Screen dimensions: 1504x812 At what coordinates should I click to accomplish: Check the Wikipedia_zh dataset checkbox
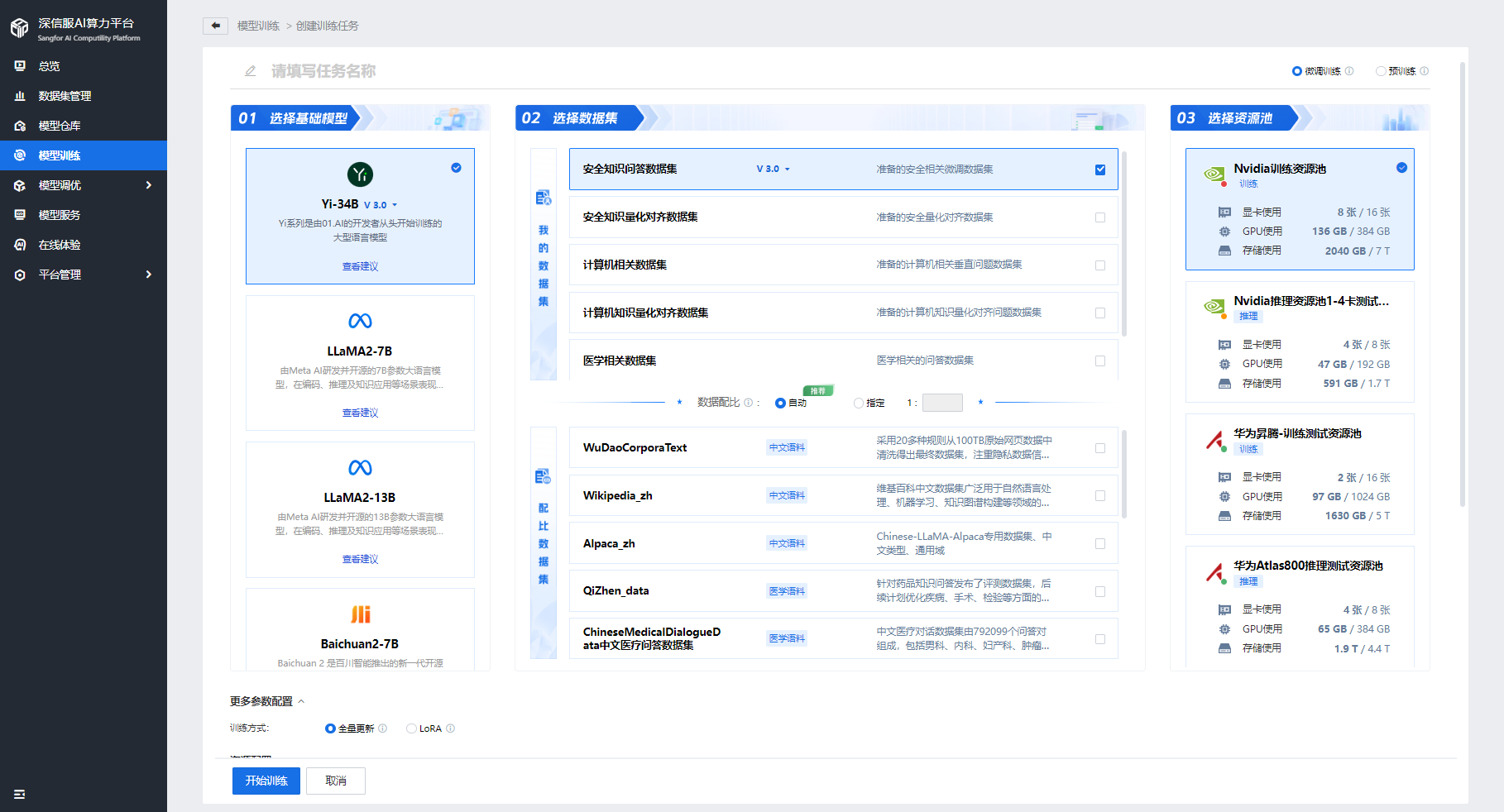(x=1100, y=496)
